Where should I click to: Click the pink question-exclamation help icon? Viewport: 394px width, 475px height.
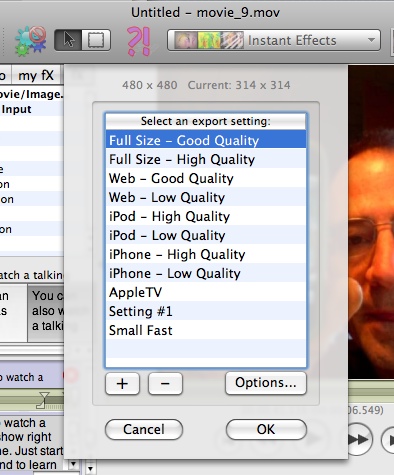[x=139, y=41]
